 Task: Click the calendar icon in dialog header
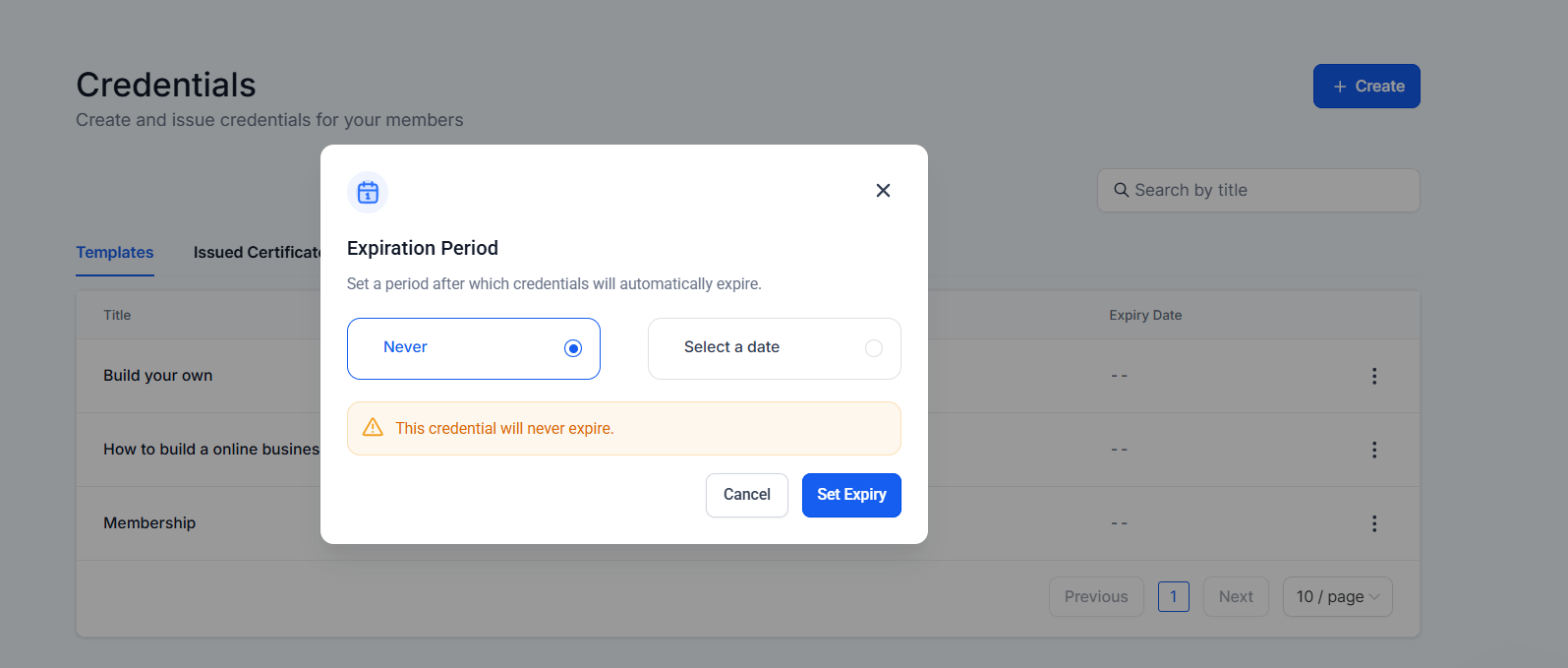click(368, 193)
